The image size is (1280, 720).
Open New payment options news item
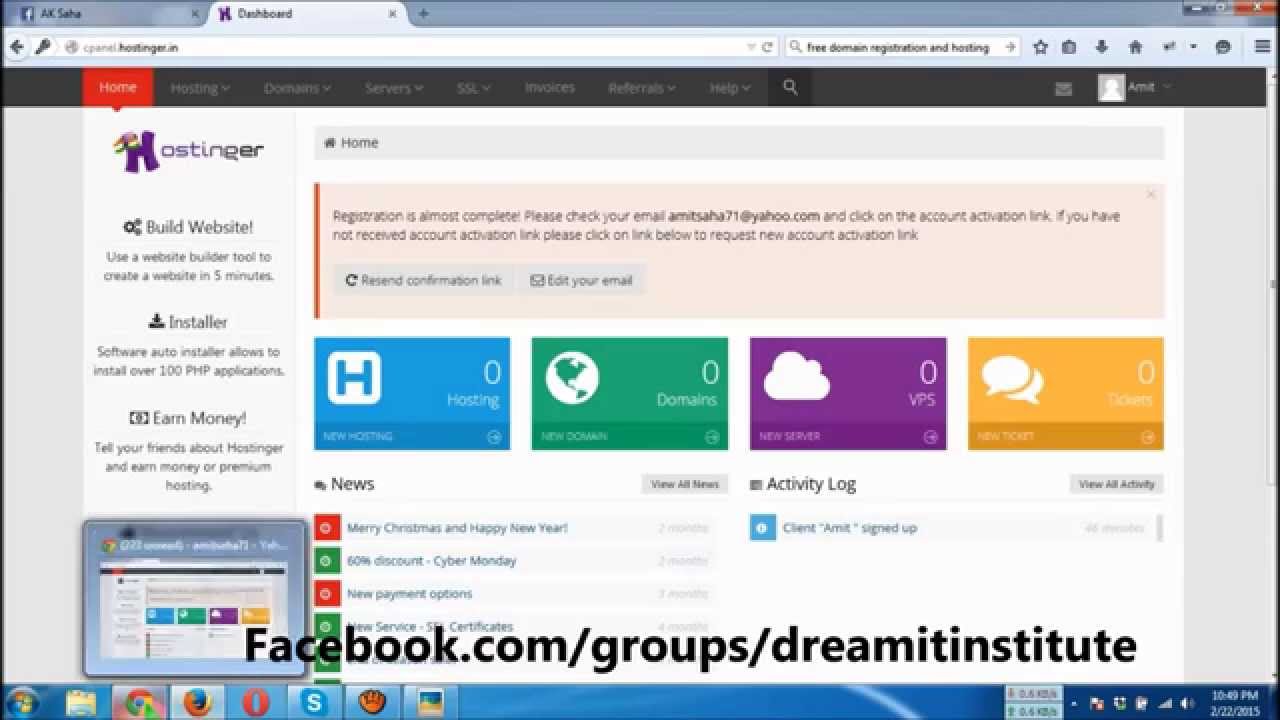click(409, 594)
